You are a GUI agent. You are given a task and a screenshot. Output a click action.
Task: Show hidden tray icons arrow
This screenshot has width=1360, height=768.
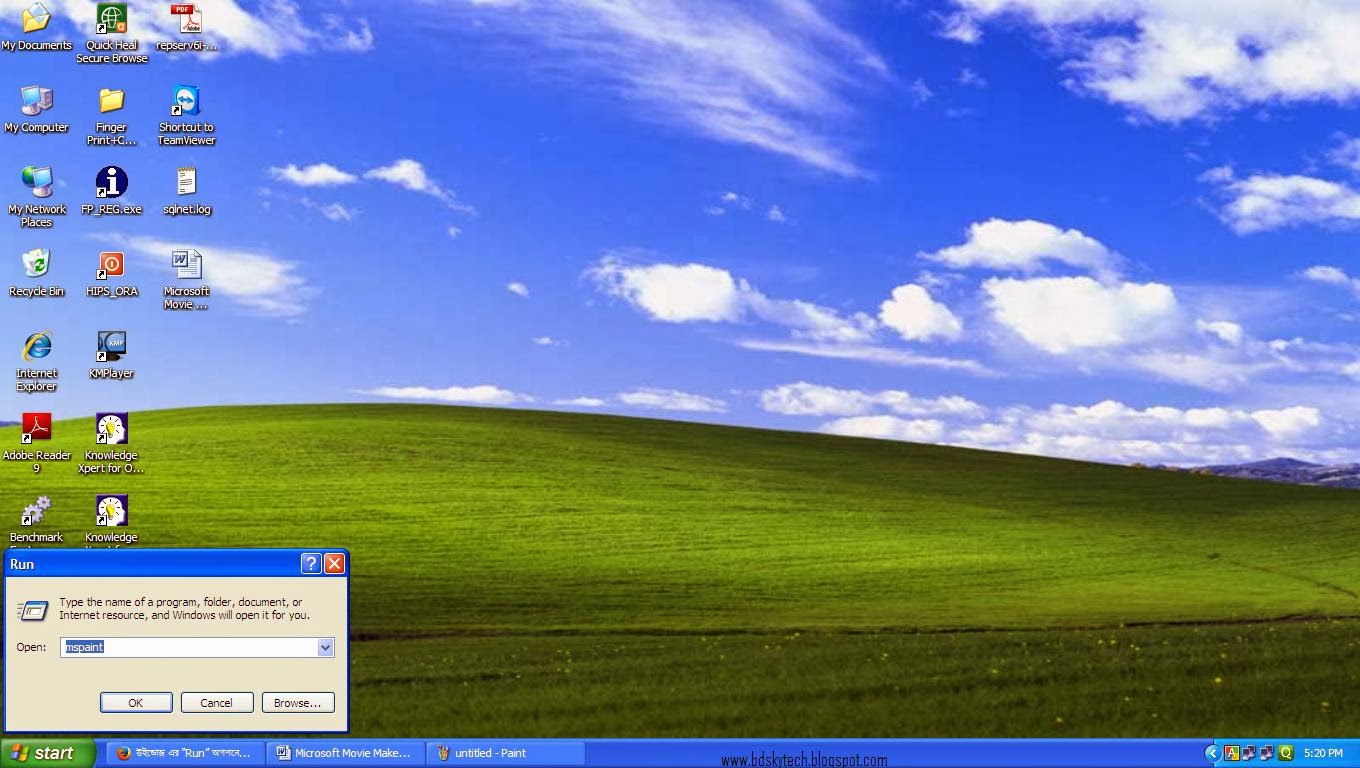(x=1212, y=753)
